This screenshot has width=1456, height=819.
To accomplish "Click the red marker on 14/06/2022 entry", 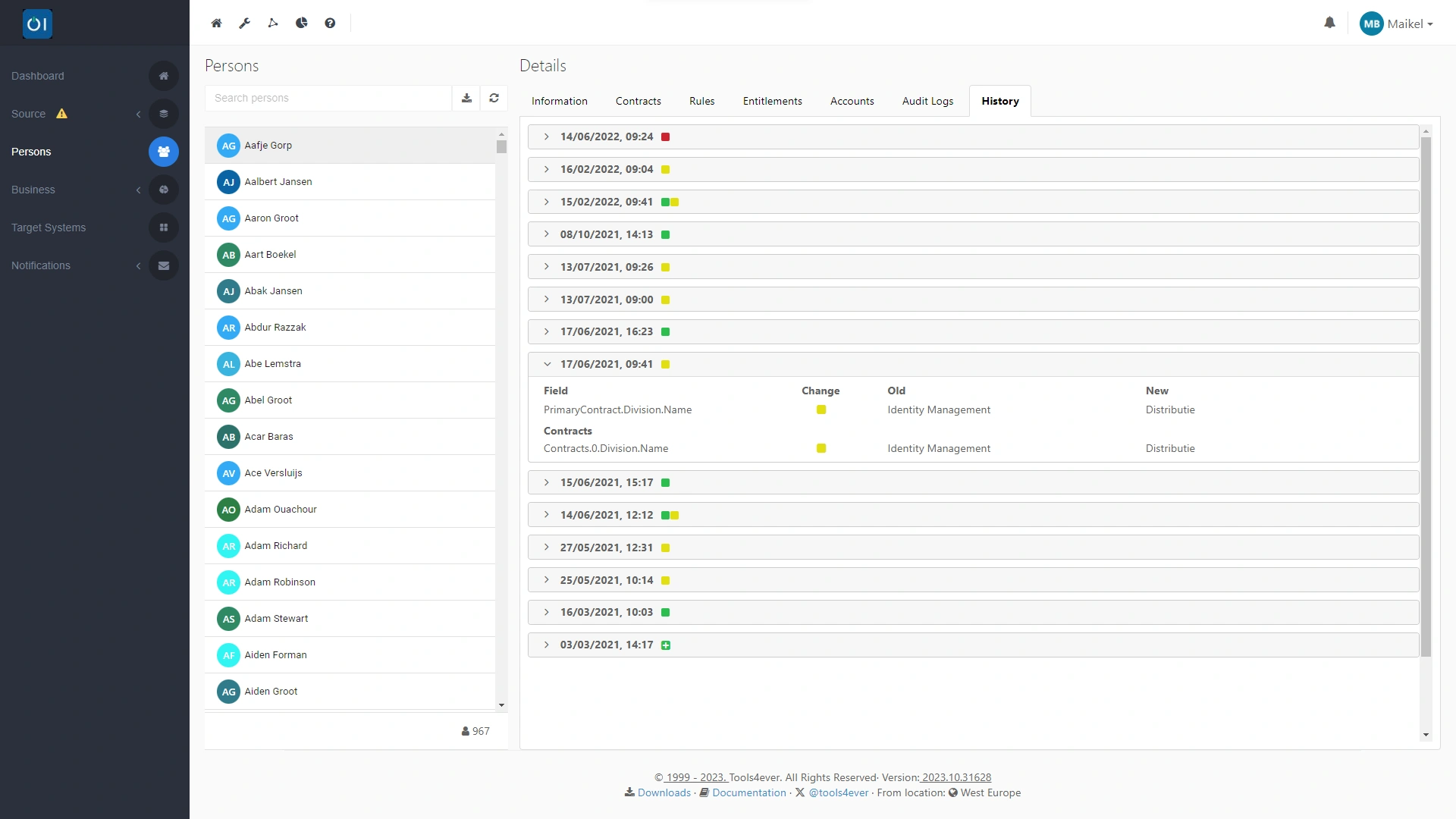I will [665, 137].
